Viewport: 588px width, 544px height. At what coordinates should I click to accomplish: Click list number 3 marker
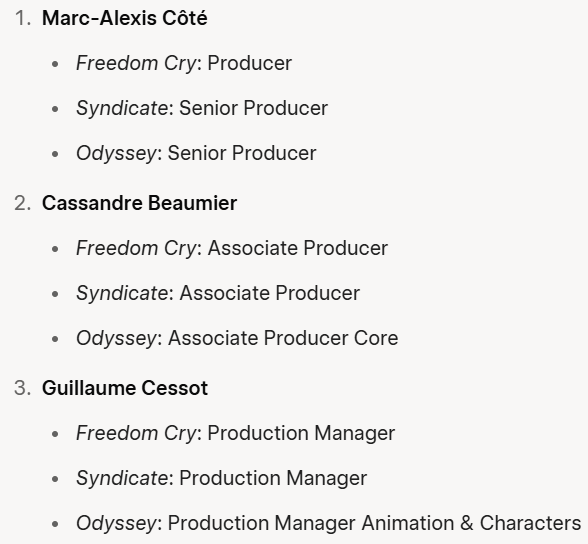[22, 388]
